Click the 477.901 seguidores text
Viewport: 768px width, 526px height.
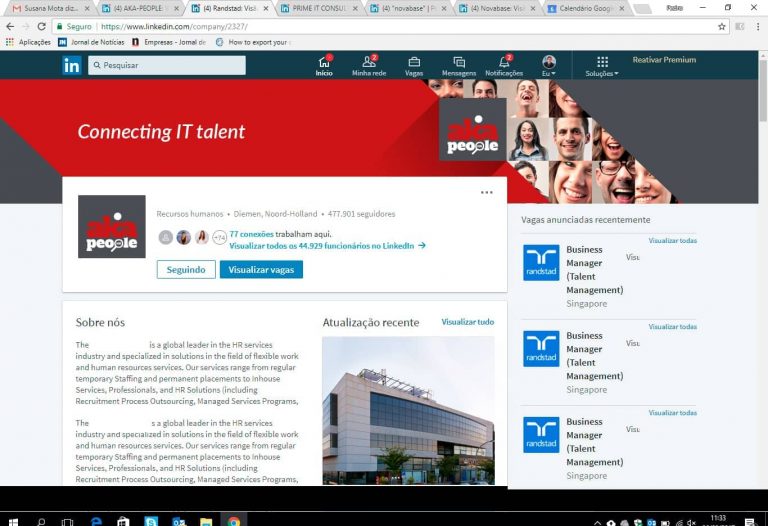pos(361,214)
